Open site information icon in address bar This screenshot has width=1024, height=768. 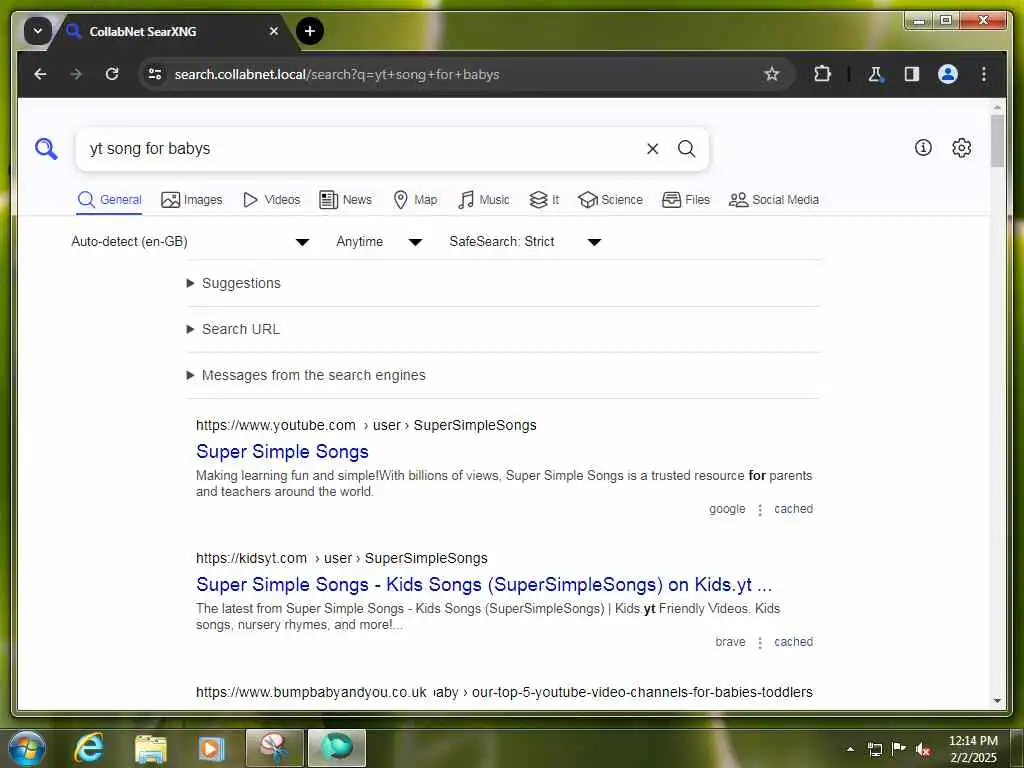pos(155,74)
